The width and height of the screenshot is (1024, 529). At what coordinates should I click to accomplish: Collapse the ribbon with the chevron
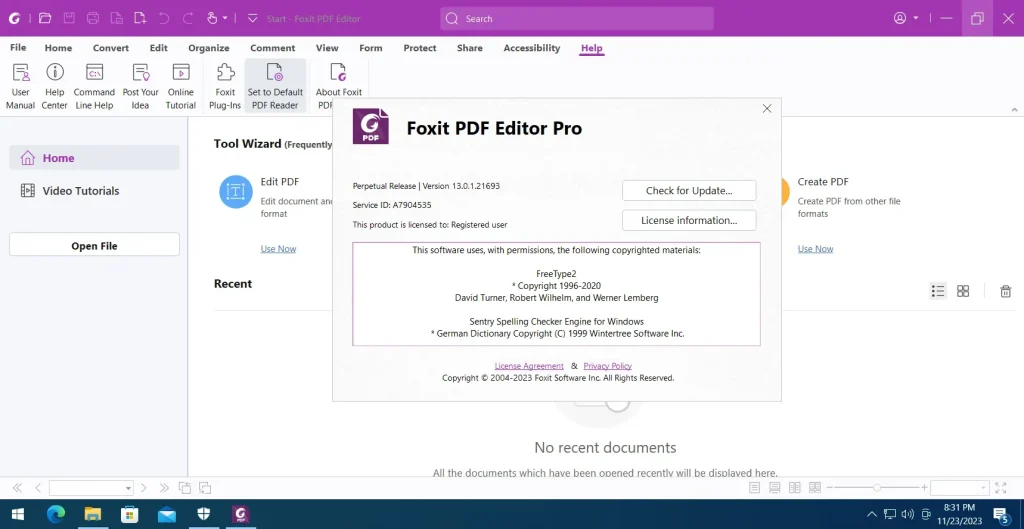1014,109
